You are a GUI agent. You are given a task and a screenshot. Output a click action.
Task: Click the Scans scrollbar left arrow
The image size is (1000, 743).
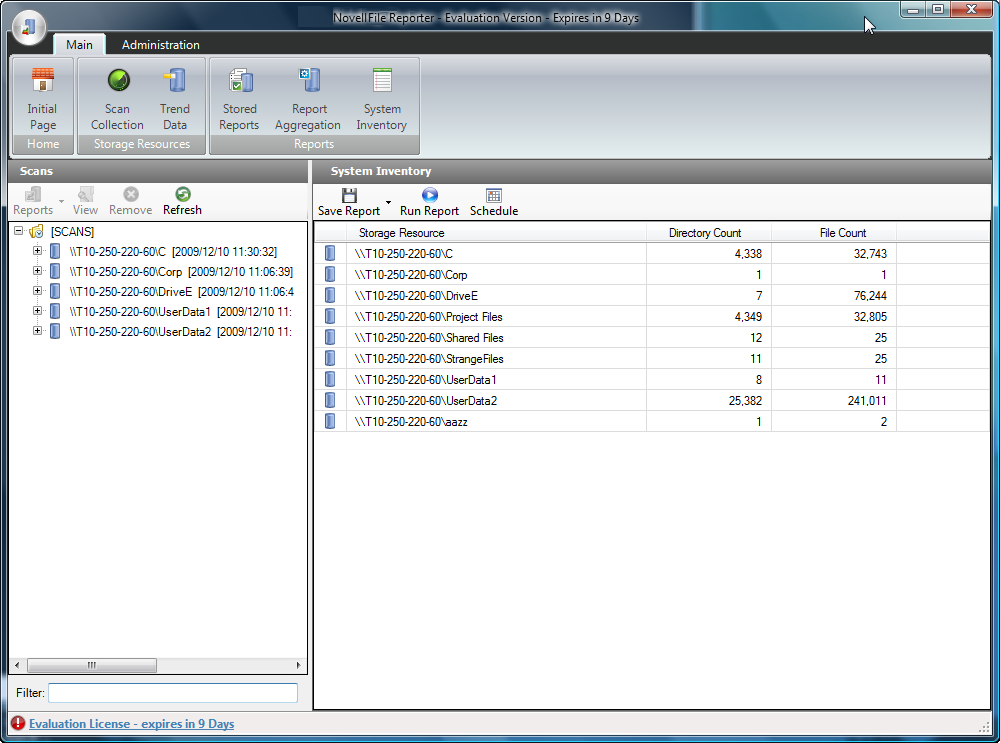coord(17,665)
